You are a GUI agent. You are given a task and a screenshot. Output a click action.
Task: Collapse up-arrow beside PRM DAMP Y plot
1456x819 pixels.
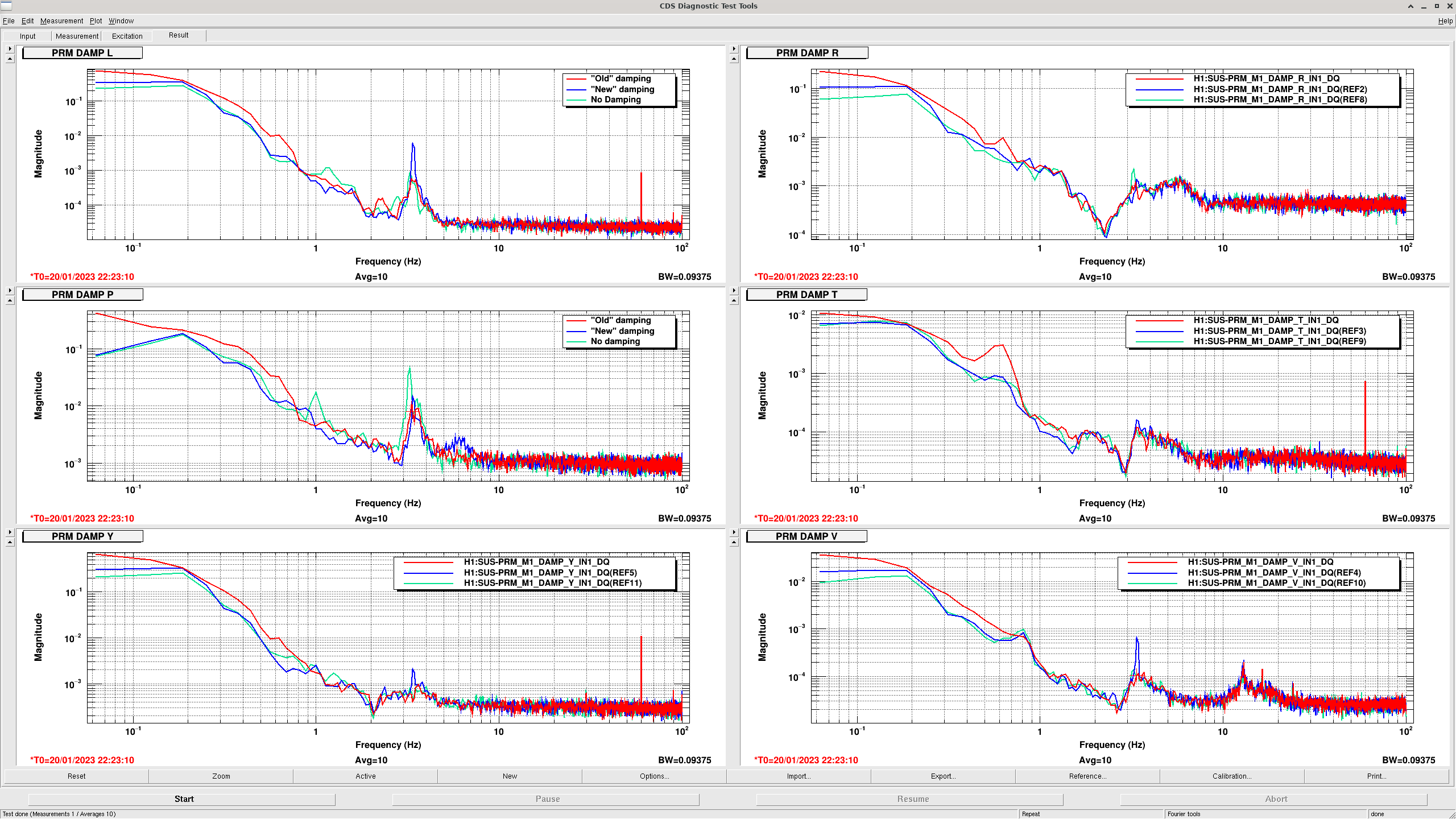10,543
